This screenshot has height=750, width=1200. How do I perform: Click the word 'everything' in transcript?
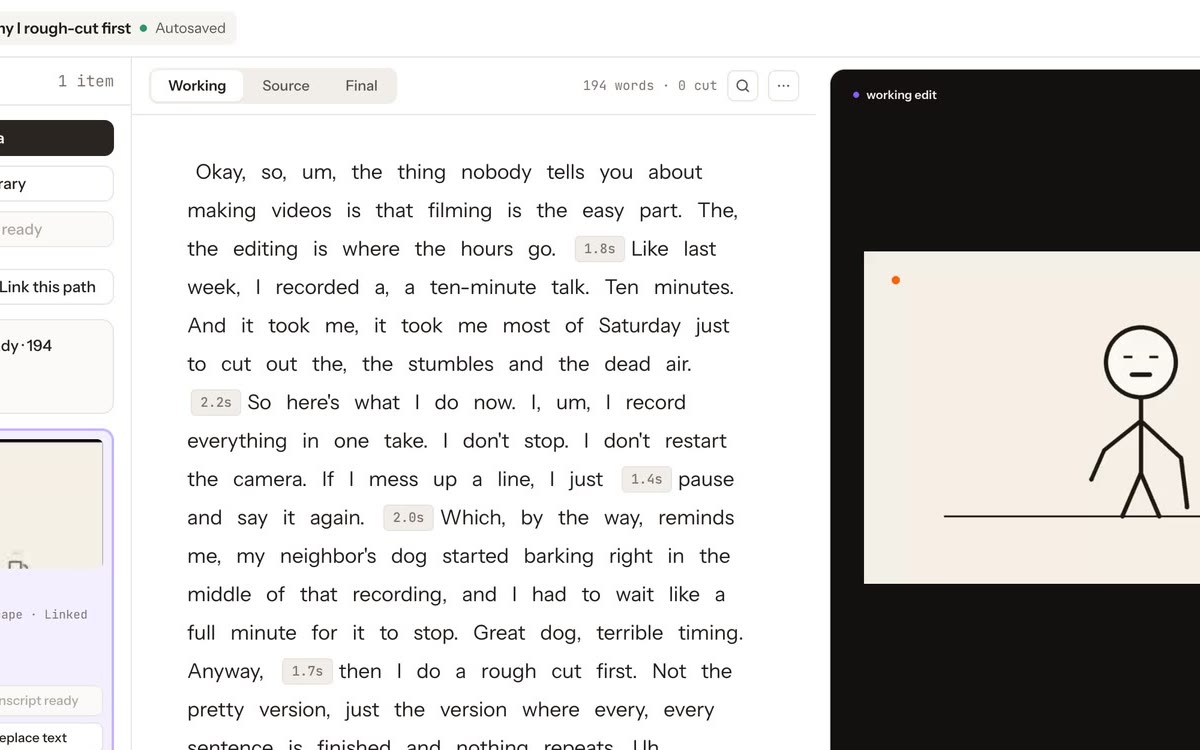click(x=237, y=441)
